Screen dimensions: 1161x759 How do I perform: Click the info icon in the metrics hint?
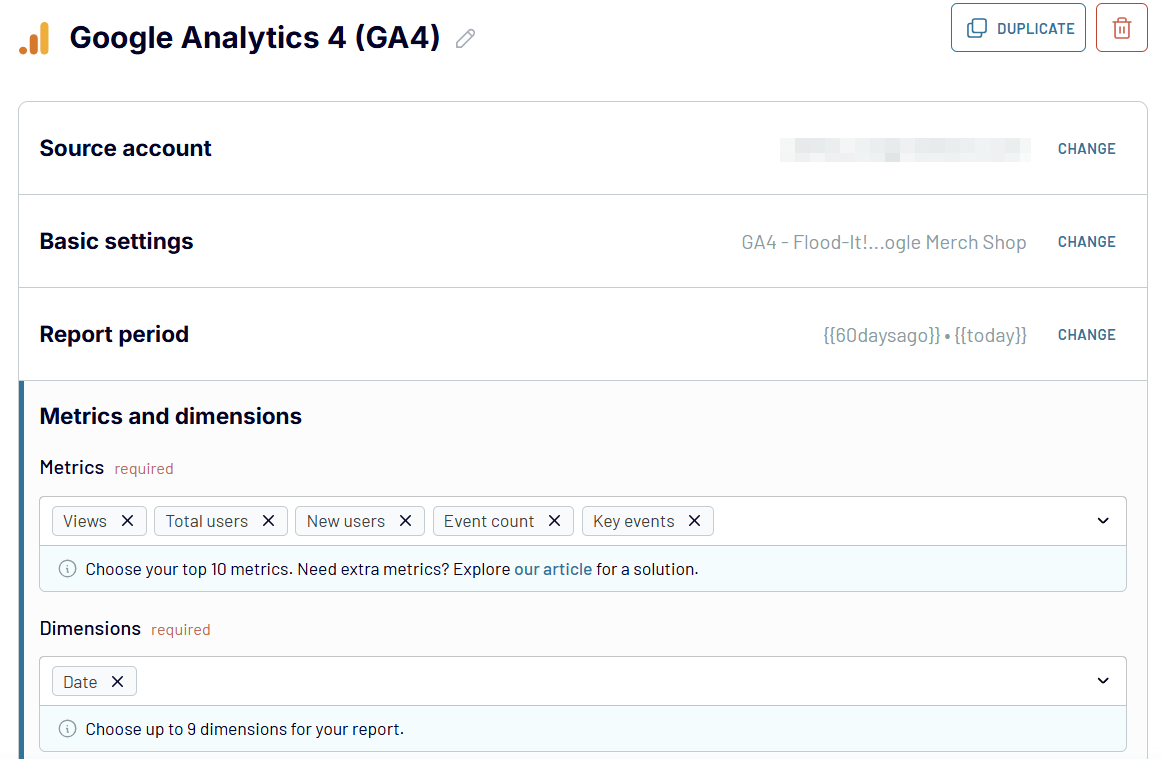pos(67,569)
